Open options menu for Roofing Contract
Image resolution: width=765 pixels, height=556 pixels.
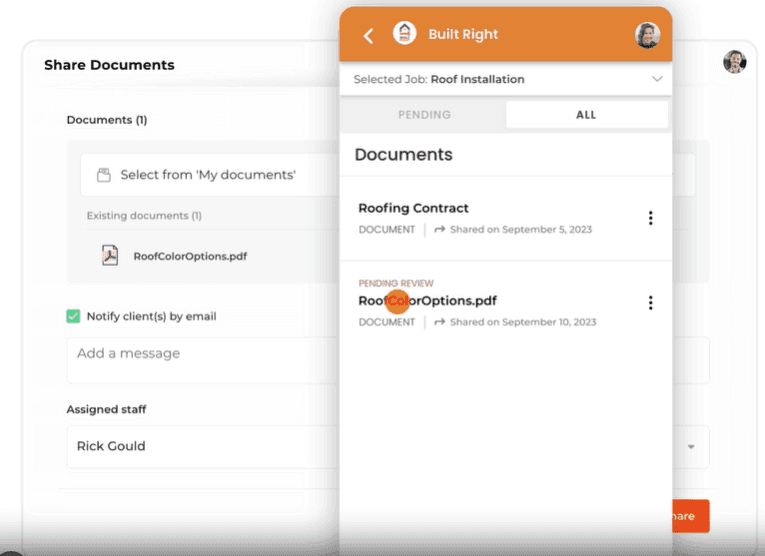coord(650,218)
